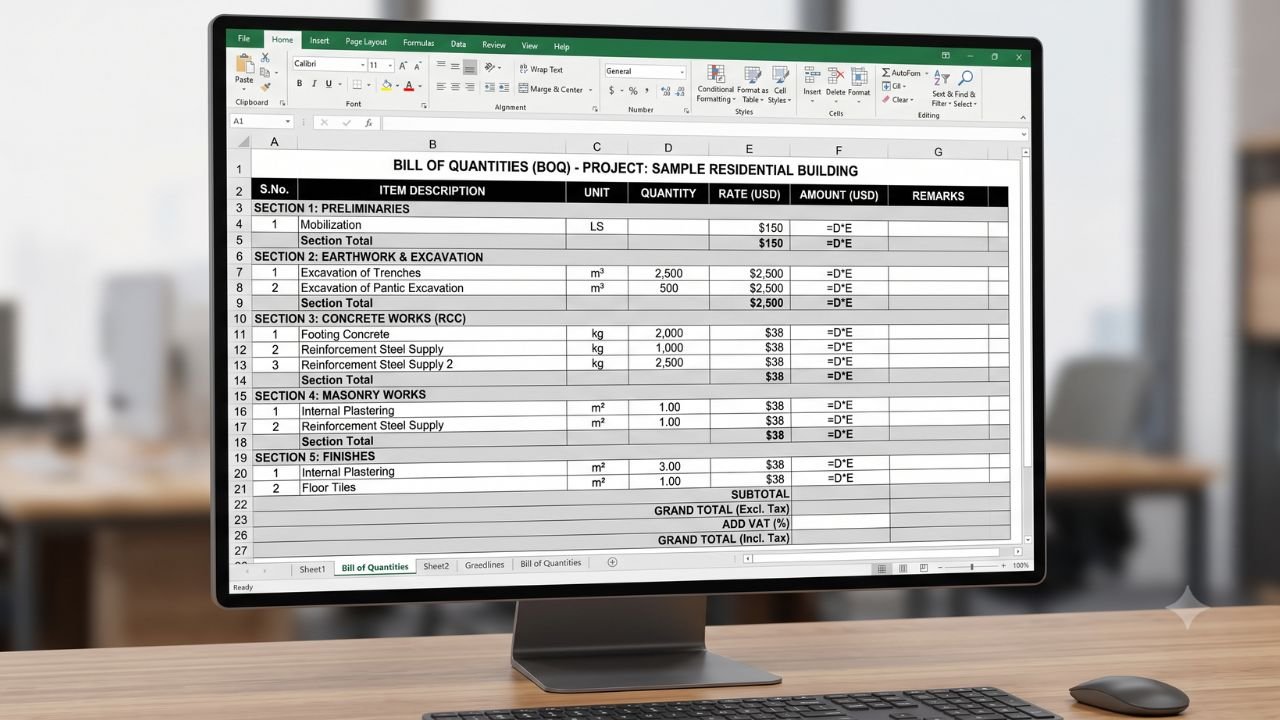Click the Center horizontal alignment icon
This screenshot has width=1280, height=720.
point(455,87)
